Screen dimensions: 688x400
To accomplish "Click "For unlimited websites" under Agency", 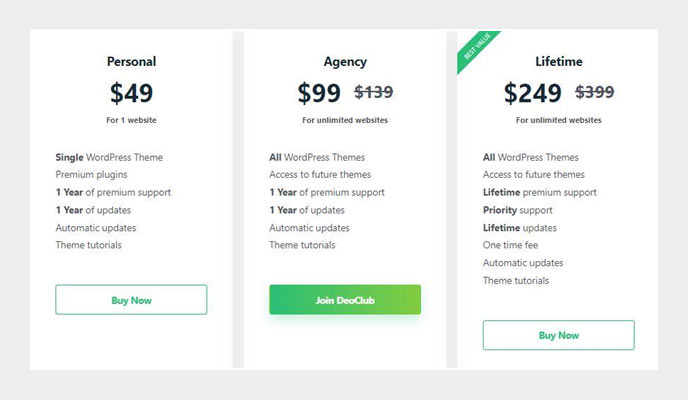I will (345, 120).
